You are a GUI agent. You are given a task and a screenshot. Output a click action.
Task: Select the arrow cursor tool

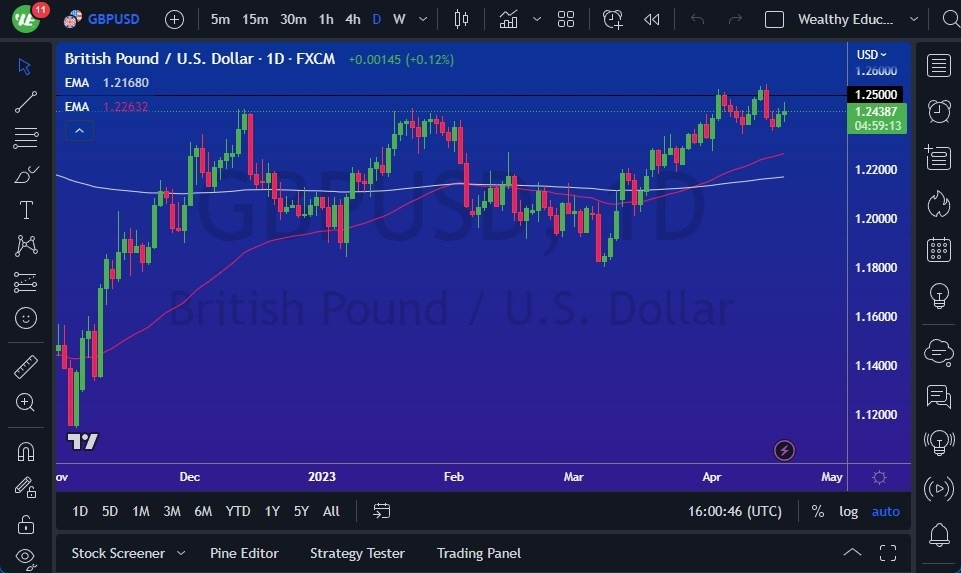tap(25, 66)
